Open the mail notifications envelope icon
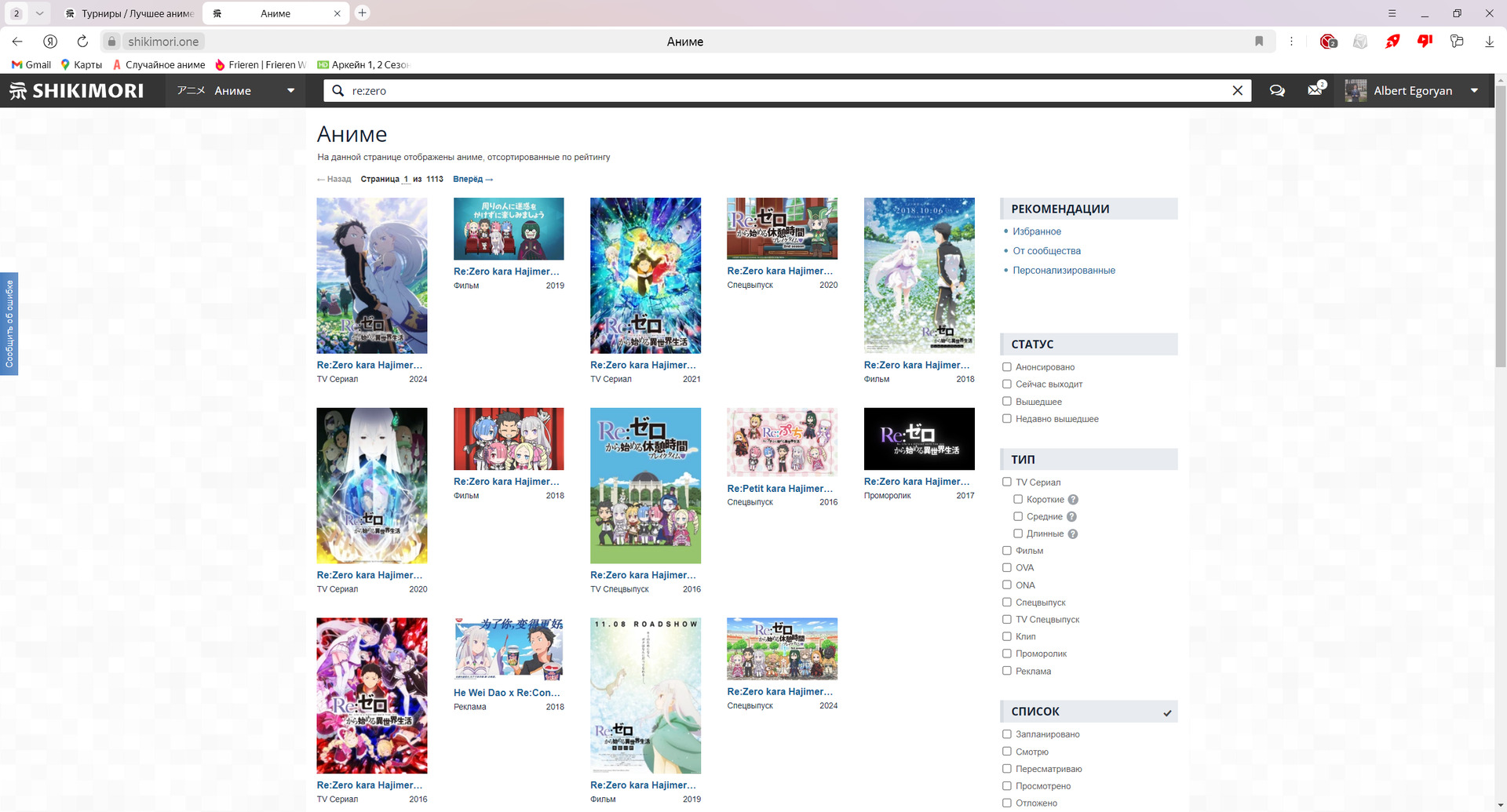Viewport: 1507px width, 812px height. (x=1315, y=91)
